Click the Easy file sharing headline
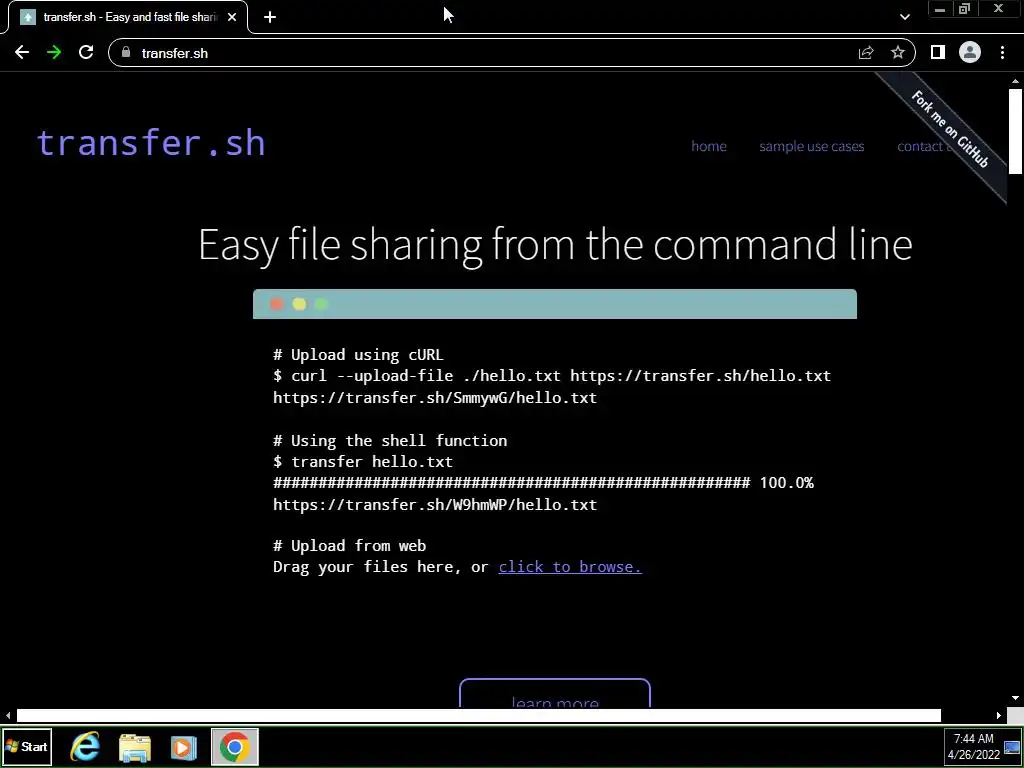 (555, 245)
